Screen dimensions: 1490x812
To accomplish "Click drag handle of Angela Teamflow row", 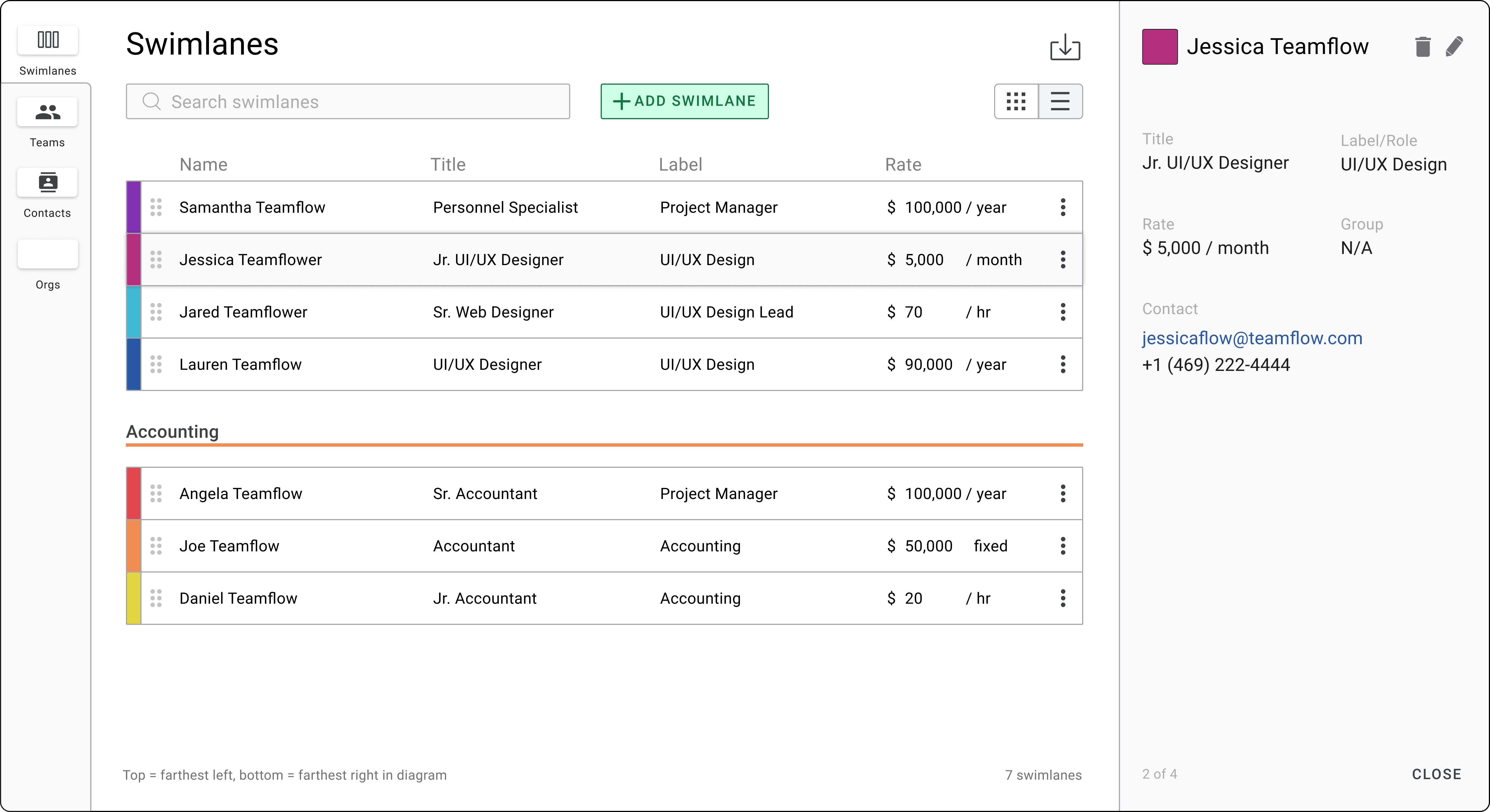I will coord(156,493).
